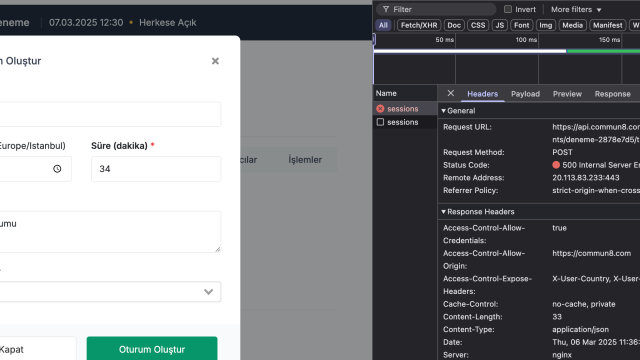
Task: Click the Name column header
Action: coord(405,93)
